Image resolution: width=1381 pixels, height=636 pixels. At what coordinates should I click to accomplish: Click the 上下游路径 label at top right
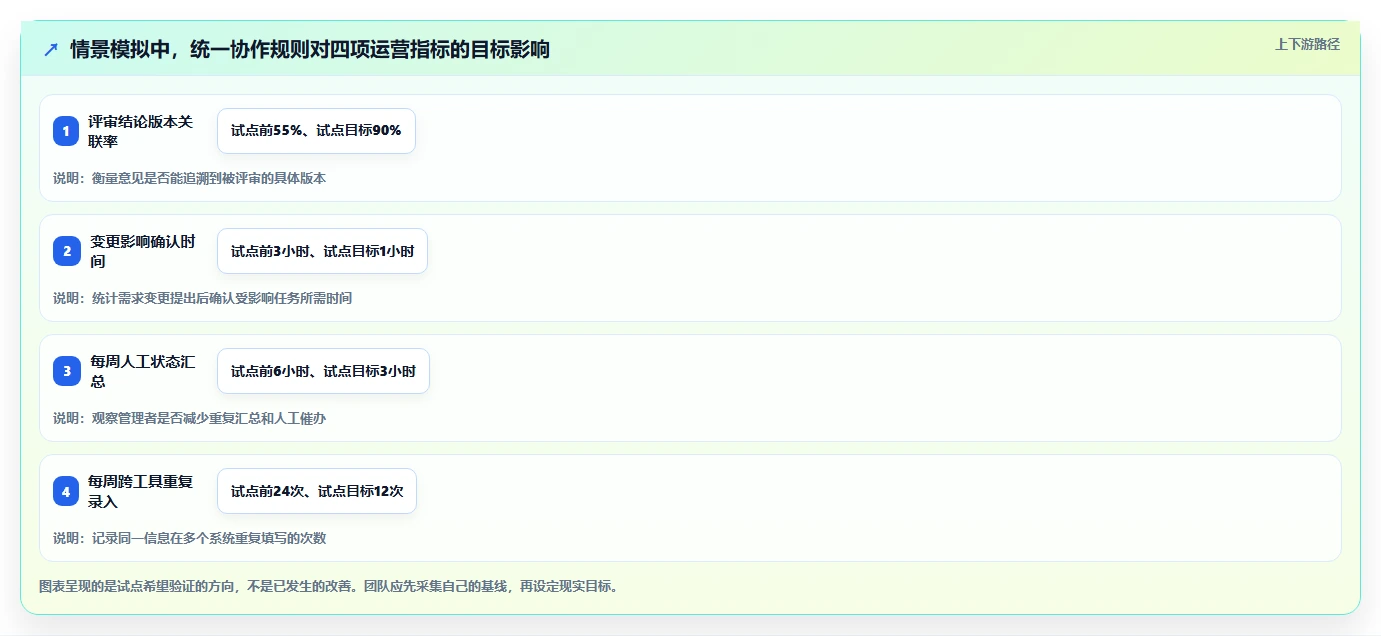1307,44
